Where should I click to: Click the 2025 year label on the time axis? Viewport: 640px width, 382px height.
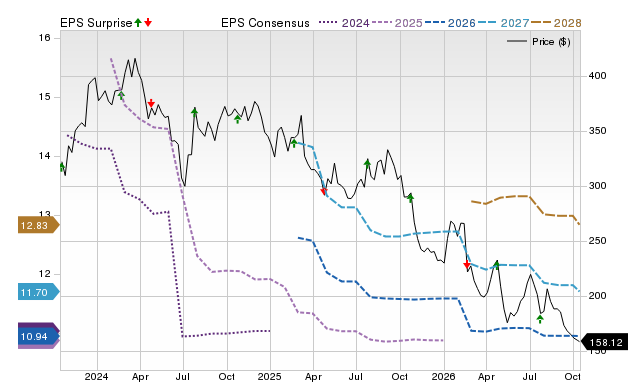coord(269,376)
